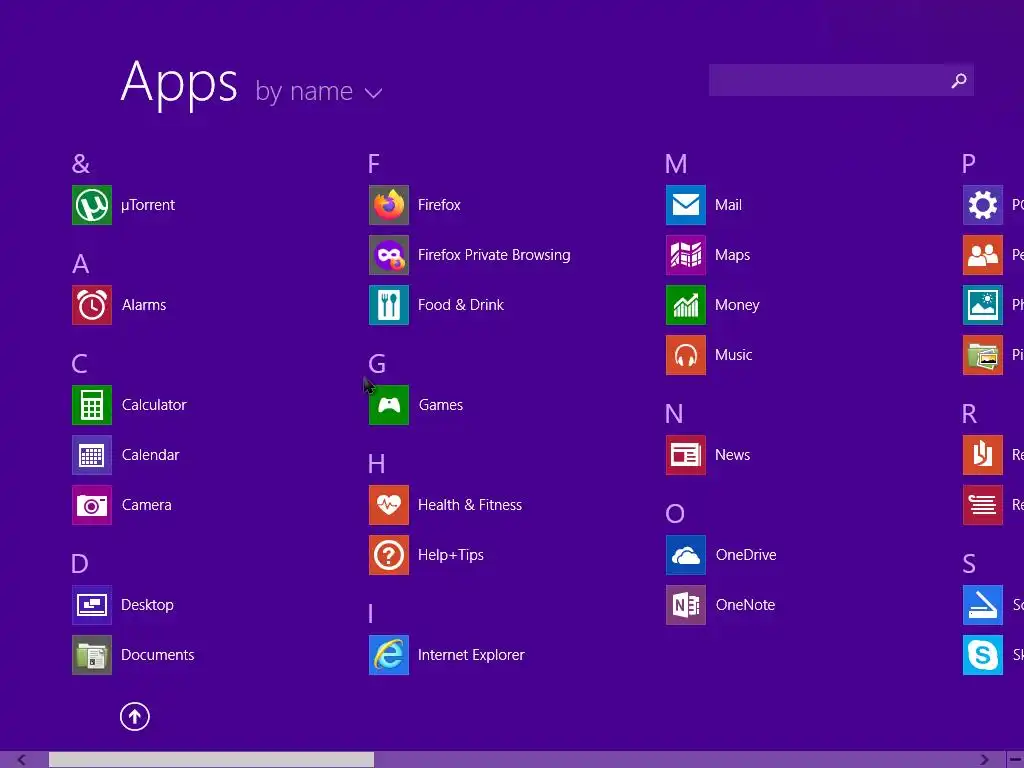The height and width of the screenshot is (768, 1024).
Task: Click the 'M' letter group header
Action: click(676, 164)
